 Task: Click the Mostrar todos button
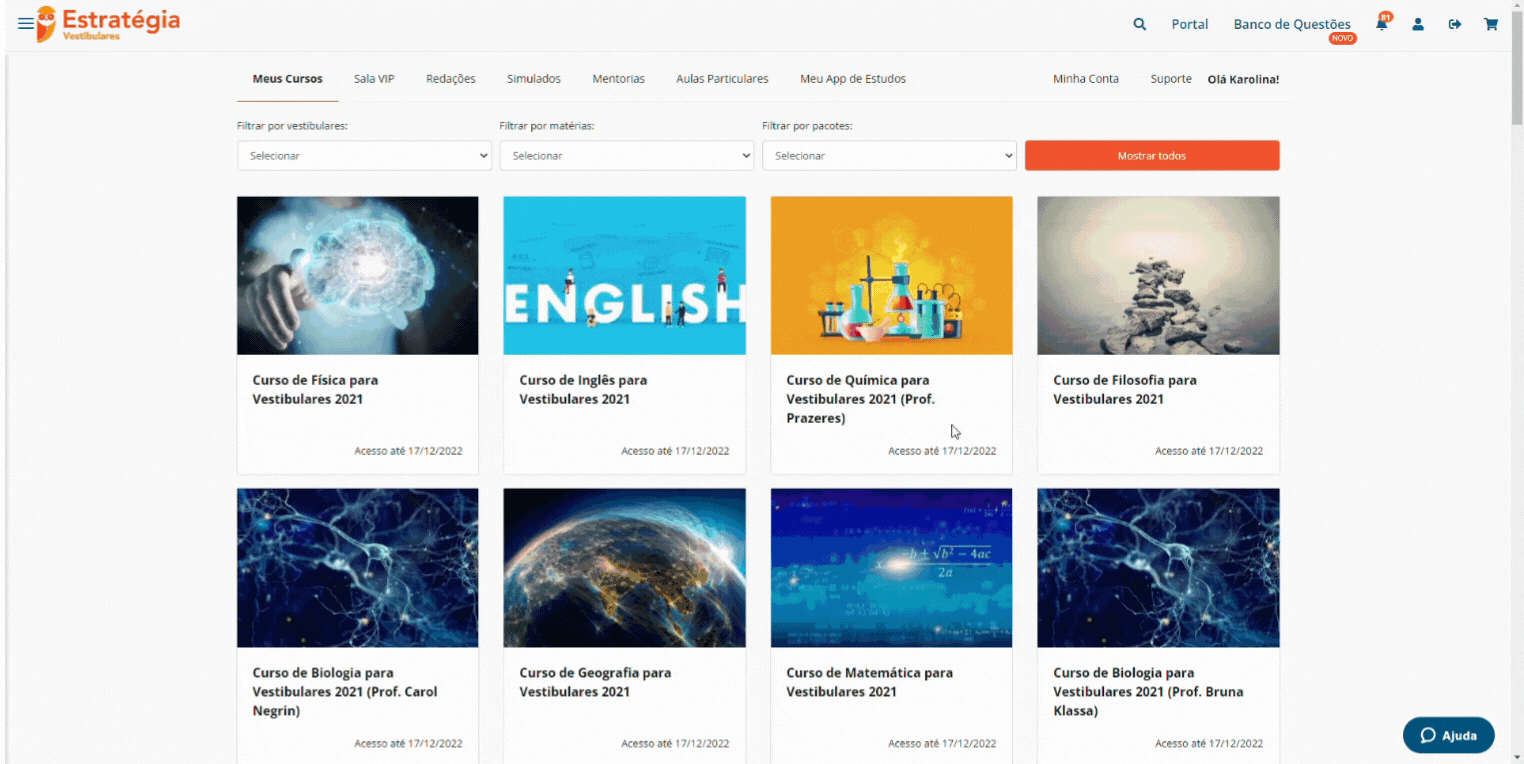click(1152, 156)
